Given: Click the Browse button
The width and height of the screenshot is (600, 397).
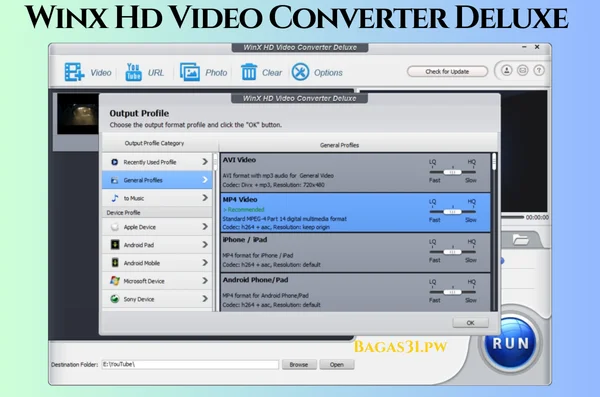Looking at the screenshot, I should coord(299,364).
